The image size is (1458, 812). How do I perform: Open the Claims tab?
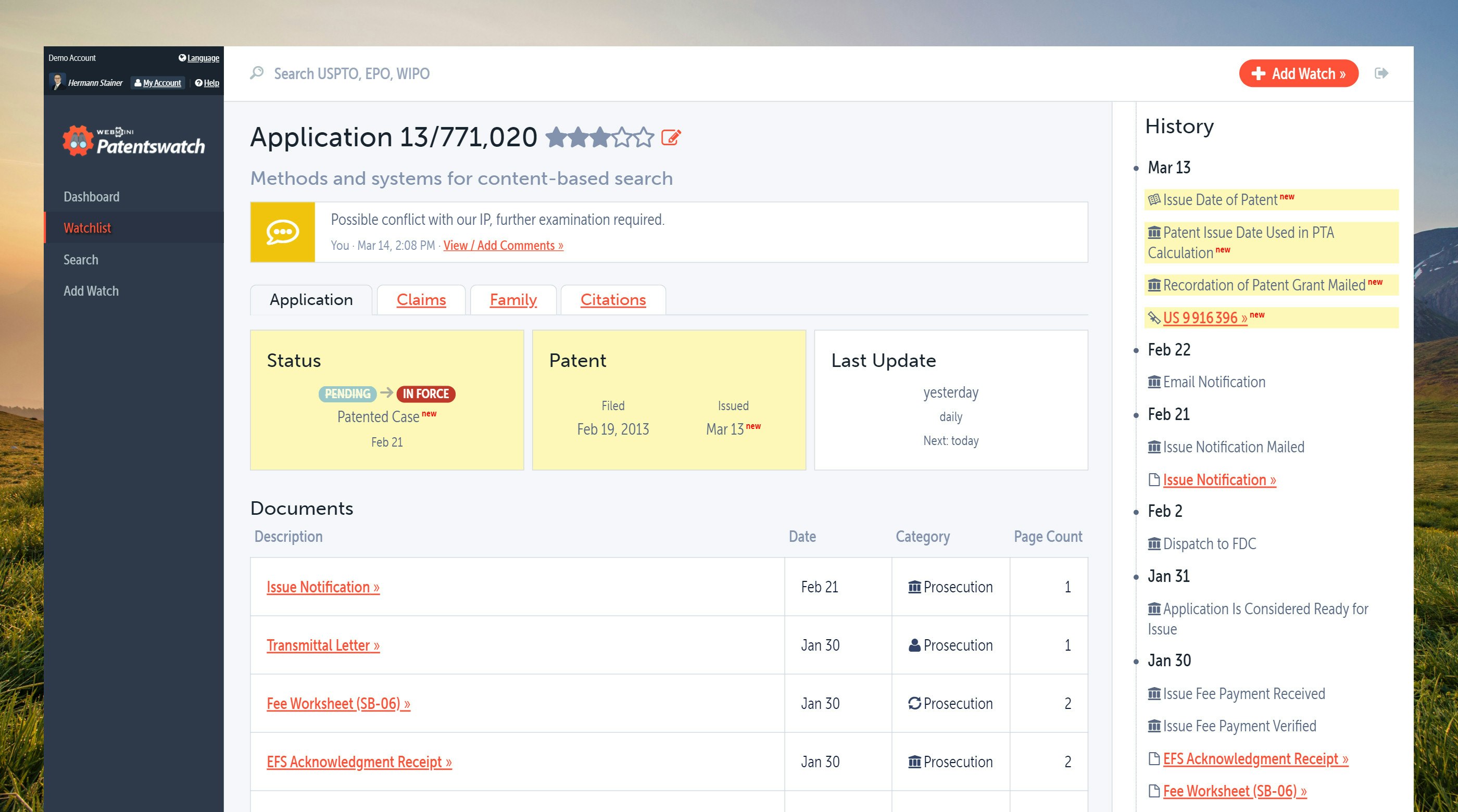(x=421, y=299)
